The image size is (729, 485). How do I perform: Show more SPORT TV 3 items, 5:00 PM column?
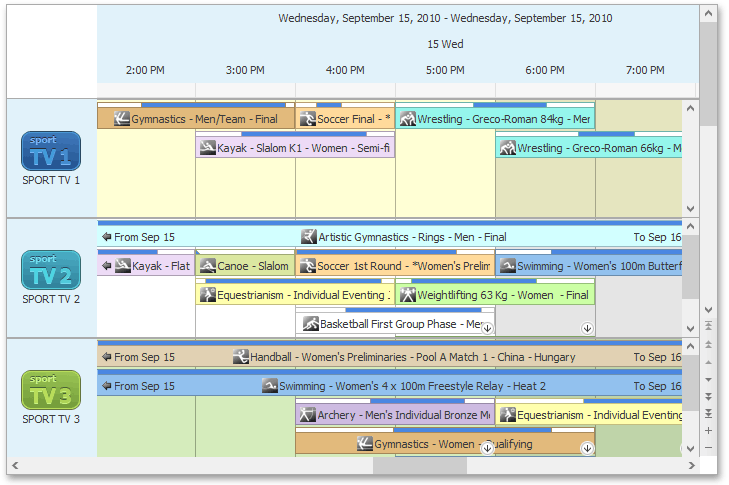pos(487,448)
